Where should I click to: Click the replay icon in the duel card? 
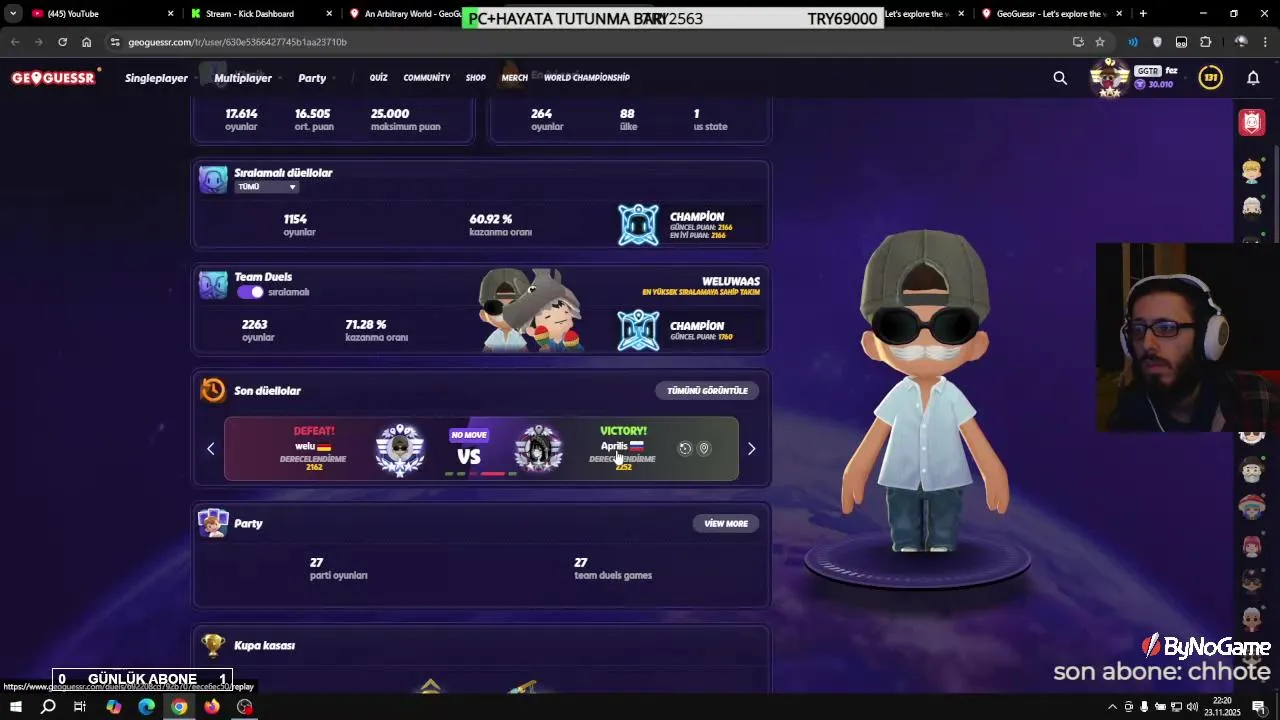coord(685,449)
